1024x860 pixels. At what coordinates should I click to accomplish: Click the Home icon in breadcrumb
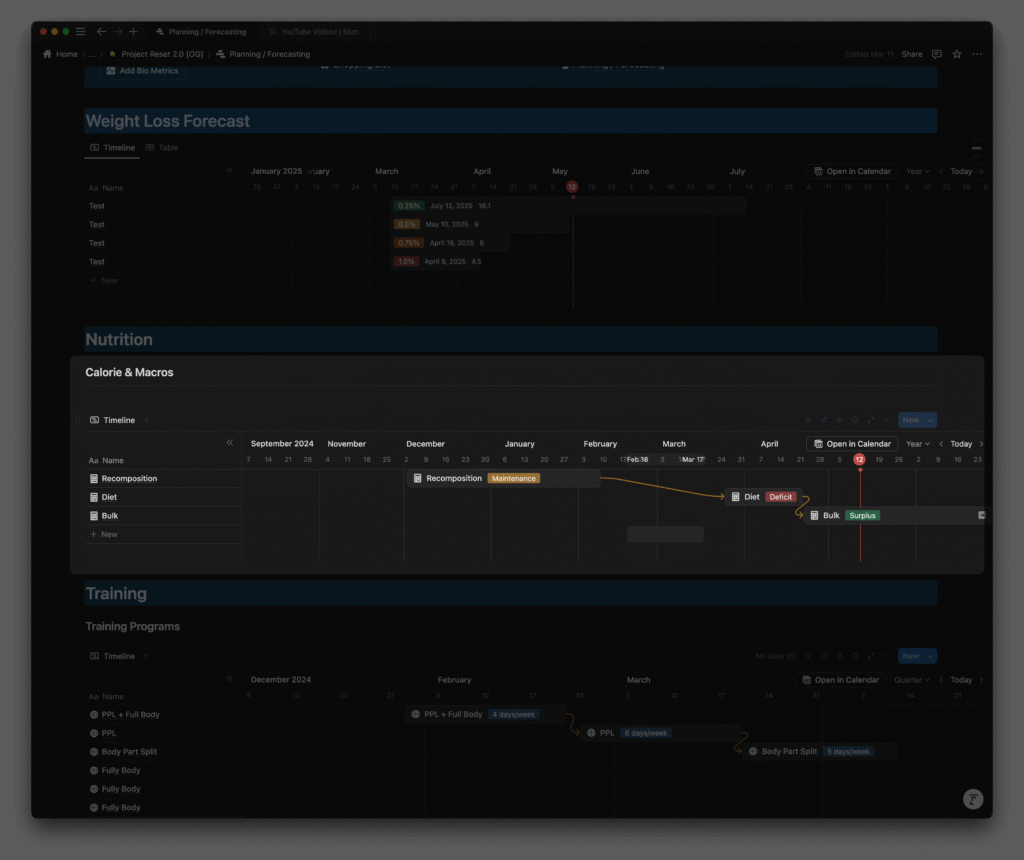(x=47, y=54)
